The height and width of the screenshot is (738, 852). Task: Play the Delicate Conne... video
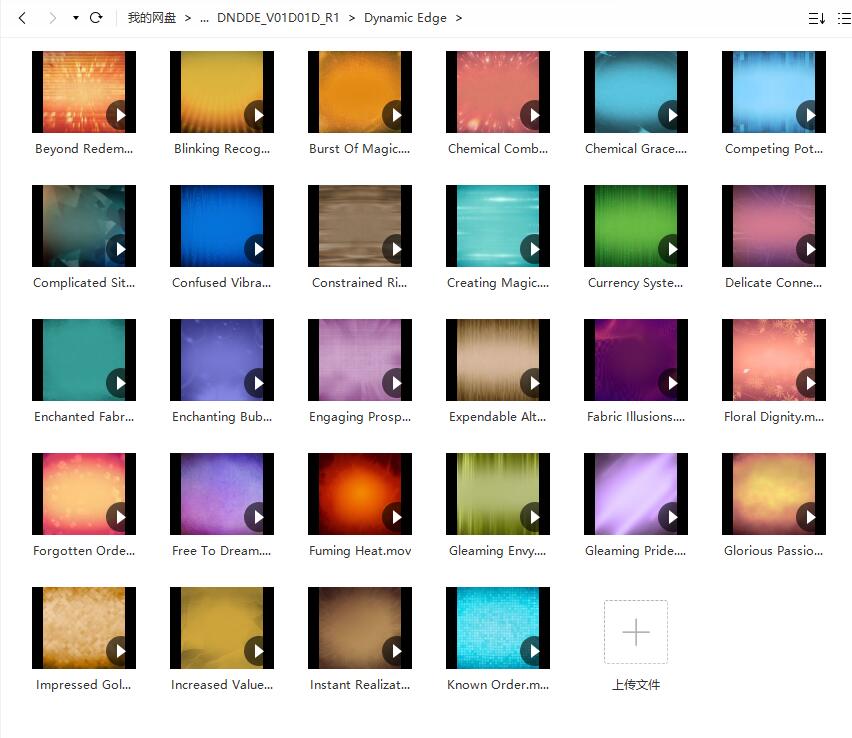tap(810, 249)
